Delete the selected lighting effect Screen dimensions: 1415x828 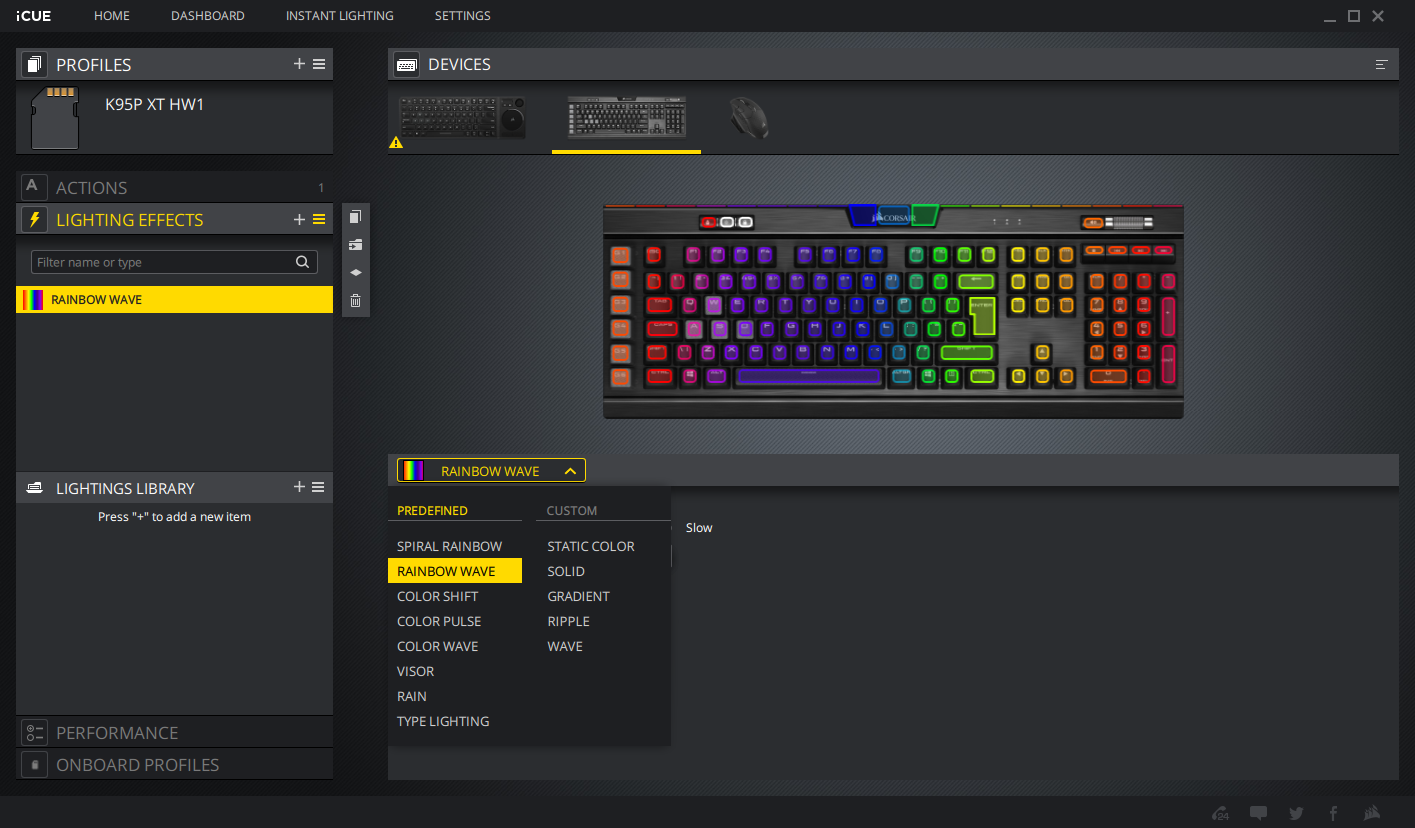pos(355,300)
